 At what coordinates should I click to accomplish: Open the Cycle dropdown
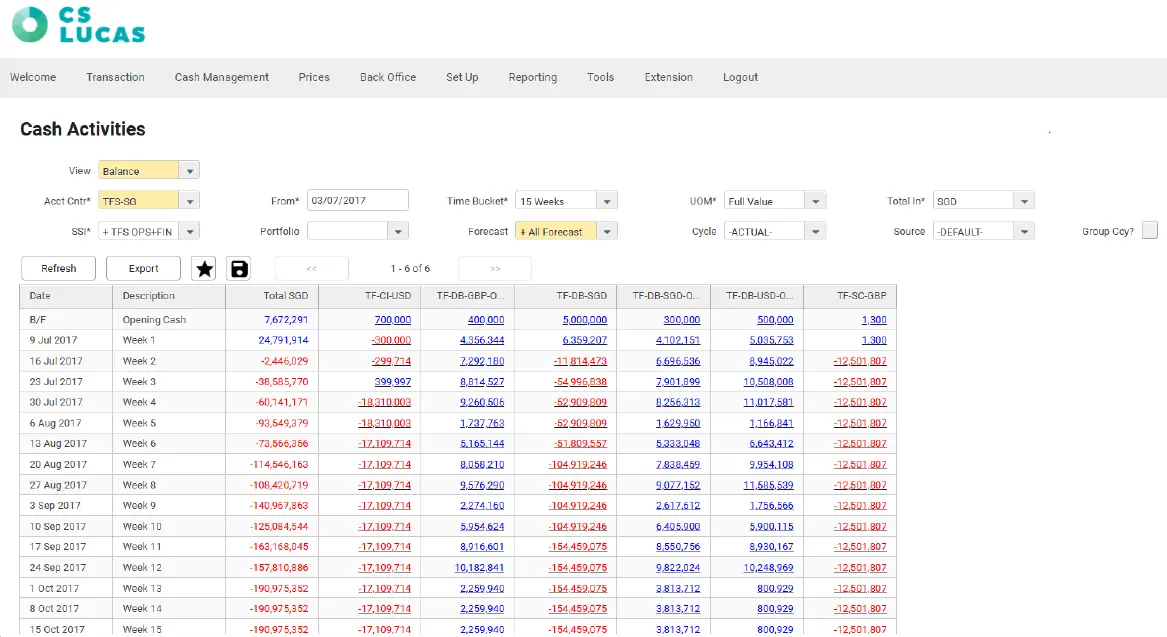point(816,231)
